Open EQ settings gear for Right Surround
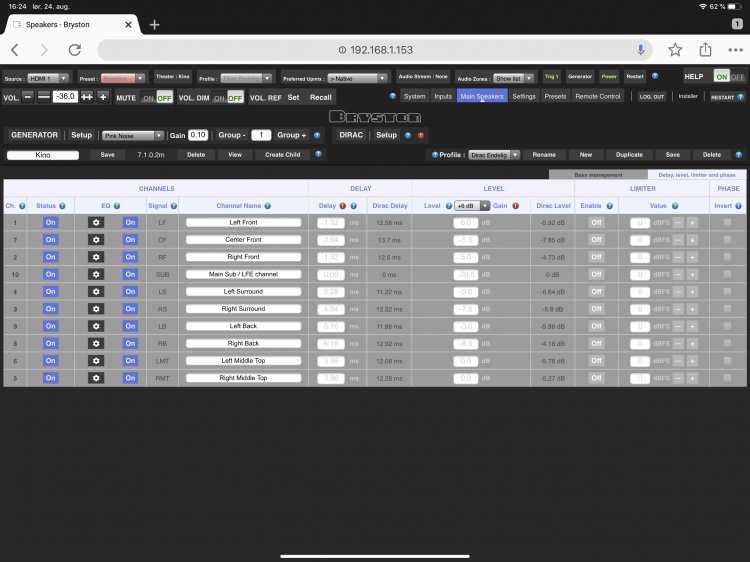 tap(96, 309)
